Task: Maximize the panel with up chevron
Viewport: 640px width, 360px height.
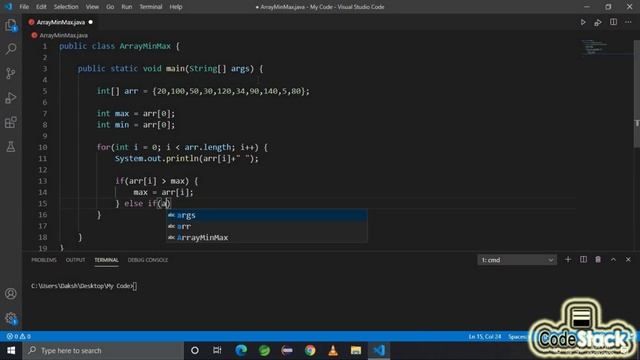Action: click(613, 260)
